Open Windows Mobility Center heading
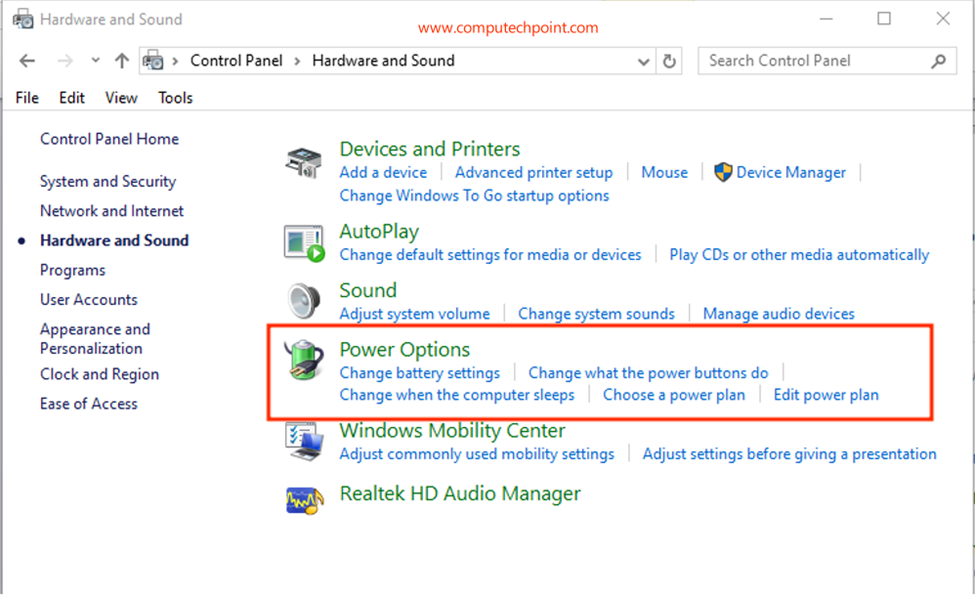 click(452, 431)
